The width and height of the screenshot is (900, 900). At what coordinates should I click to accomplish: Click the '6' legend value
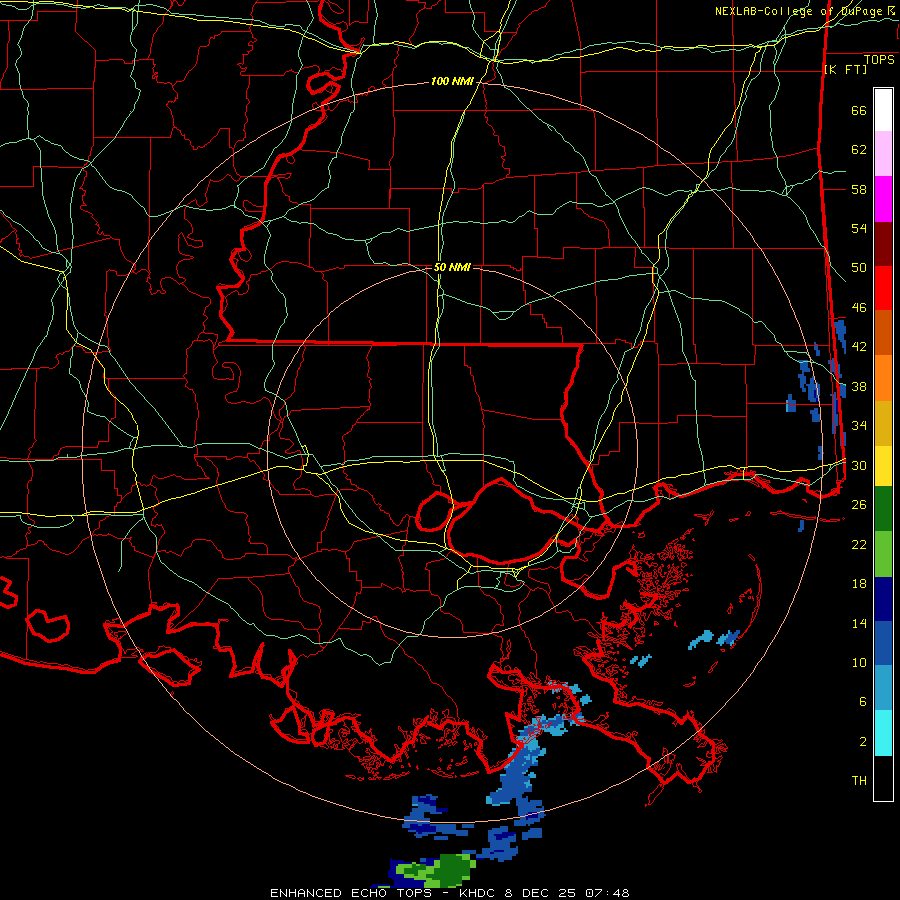[x=862, y=702]
